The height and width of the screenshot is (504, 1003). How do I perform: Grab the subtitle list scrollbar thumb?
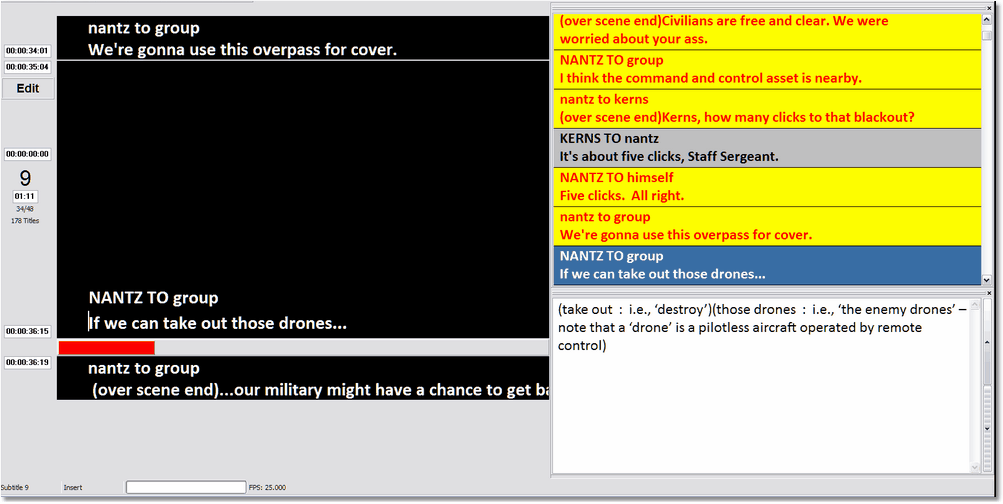click(x=986, y=37)
